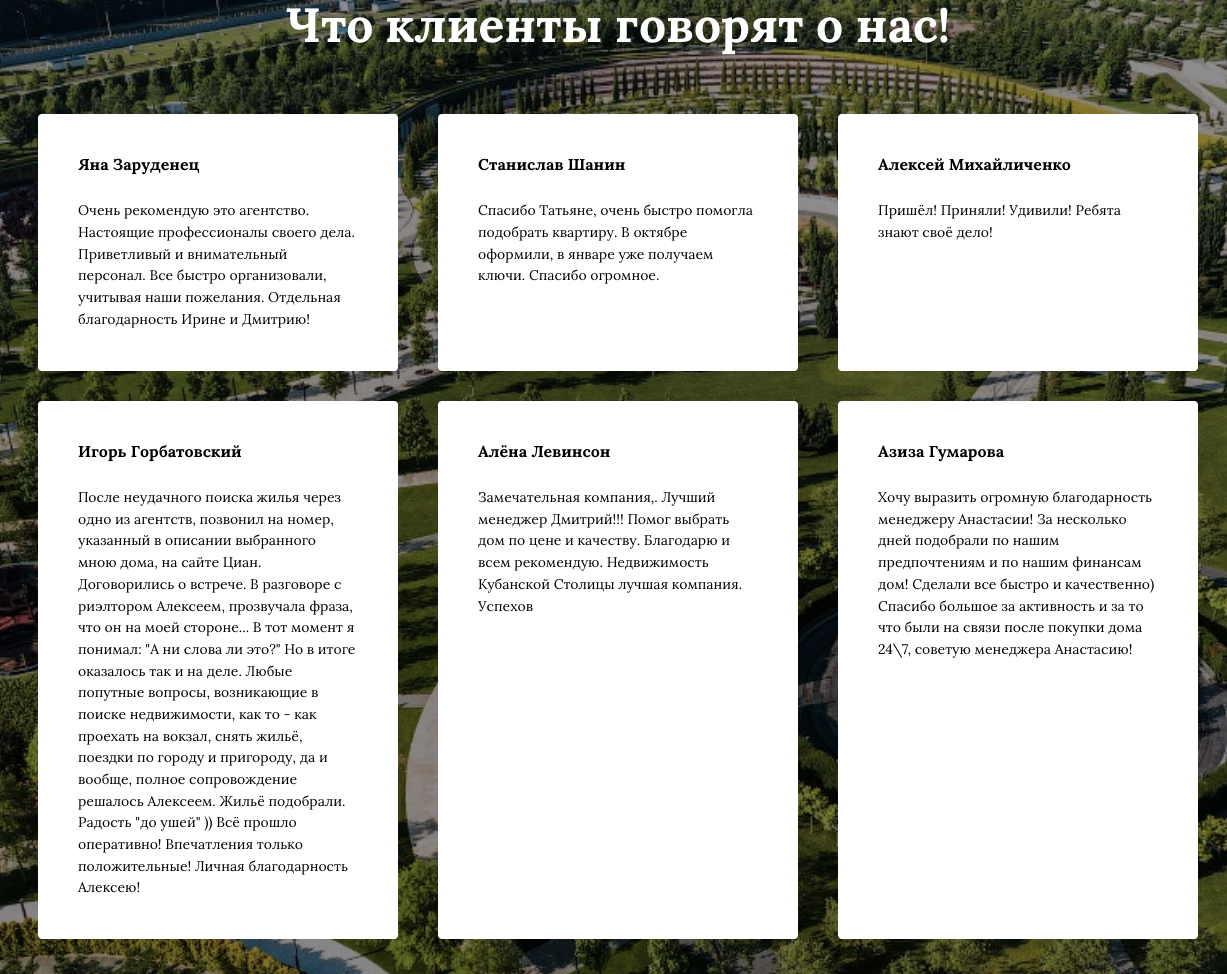Select the reviewer name Алексей Михайличенко
The image size is (1227, 974).
tap(974, 165)
